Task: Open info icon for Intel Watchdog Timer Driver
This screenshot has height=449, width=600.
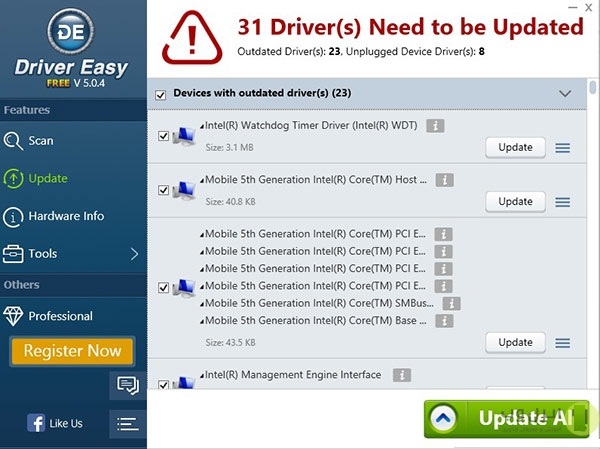Action: [435, 126]
